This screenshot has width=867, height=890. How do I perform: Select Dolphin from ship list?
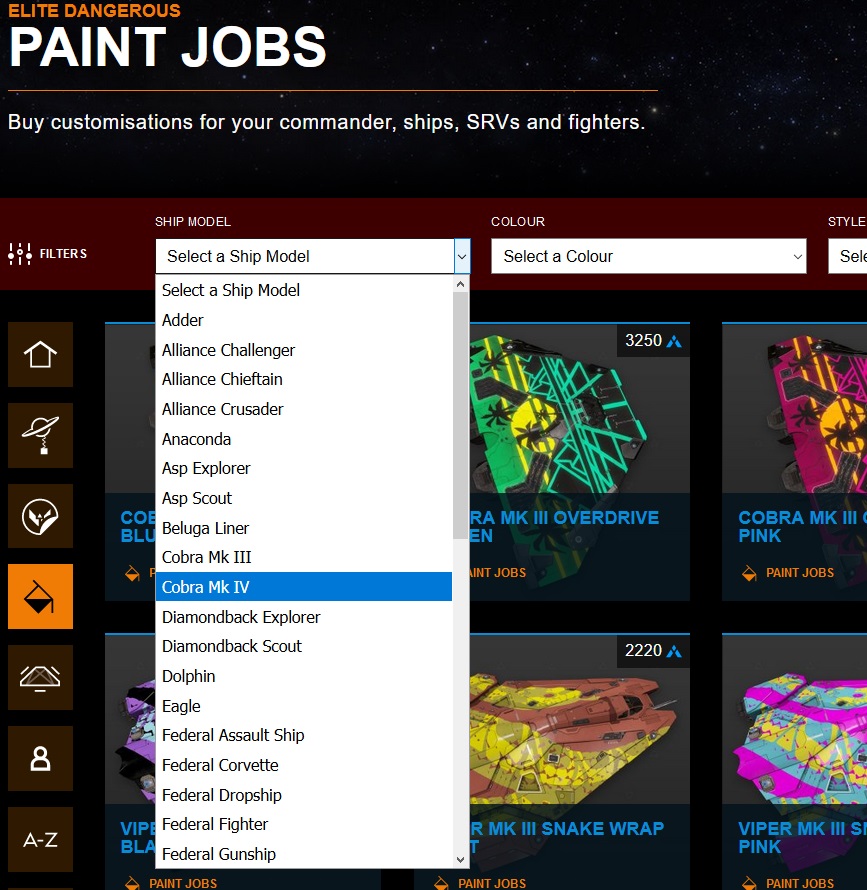[x=304, y=677]
